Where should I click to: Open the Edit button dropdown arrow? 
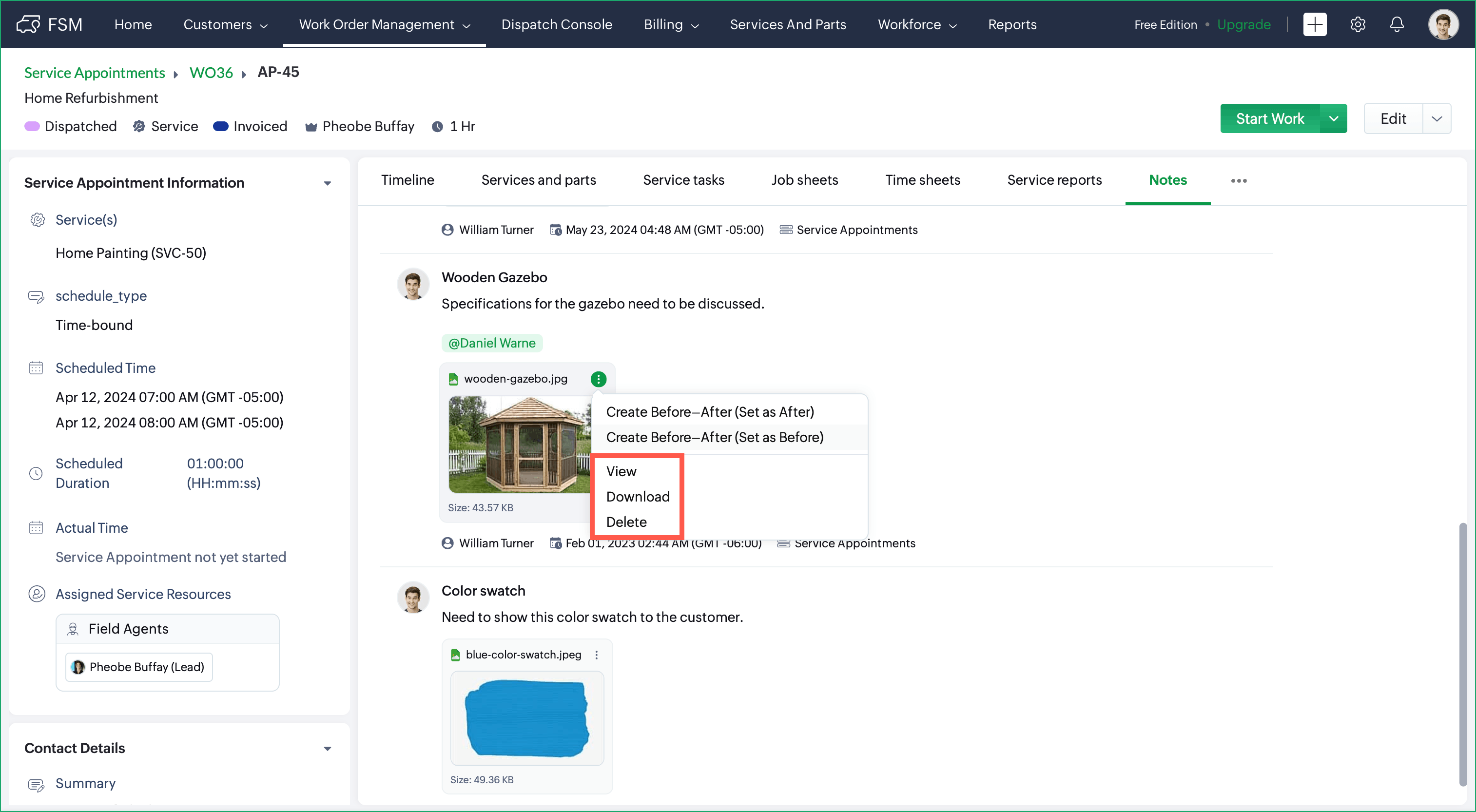[1437, 118]
